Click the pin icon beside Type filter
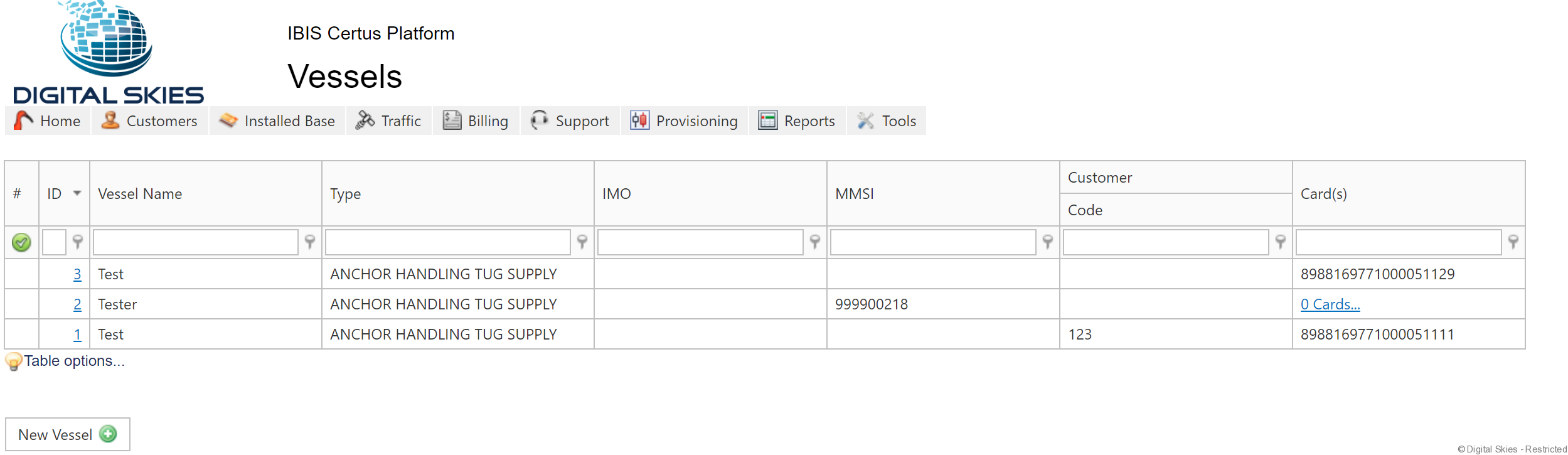This screenshot has width=1568, height=455. (582, 242)
